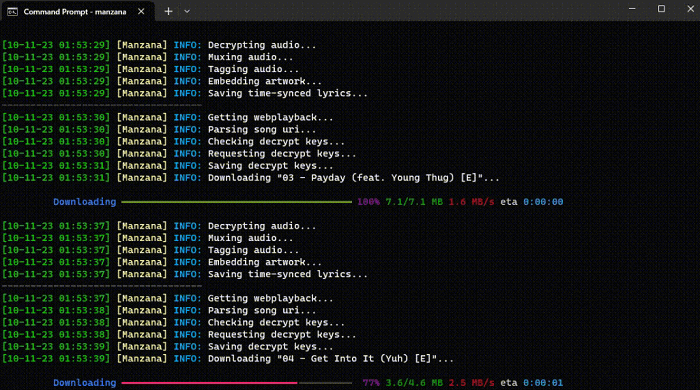The width and height of the screenshot is (700, 390).
Task: Click the 01:53:29 Saving time-synced lyrics line
Action: 185,93
